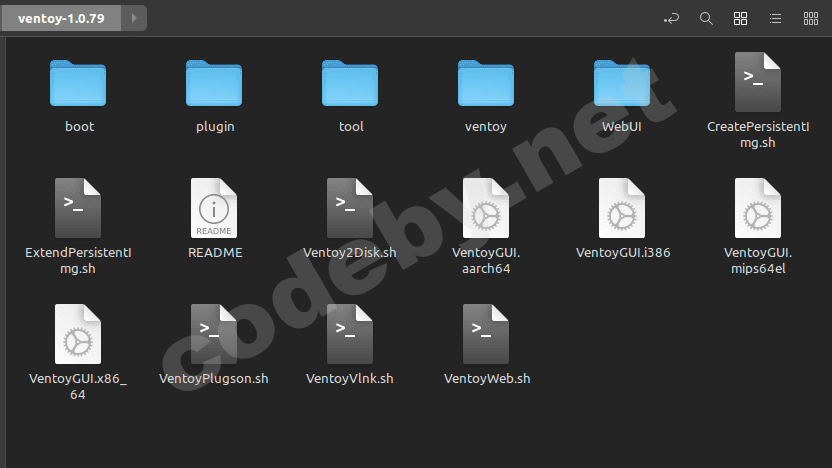
Task: Select the VentoyGUI.i386 executable icon
Action: (622, 208)
